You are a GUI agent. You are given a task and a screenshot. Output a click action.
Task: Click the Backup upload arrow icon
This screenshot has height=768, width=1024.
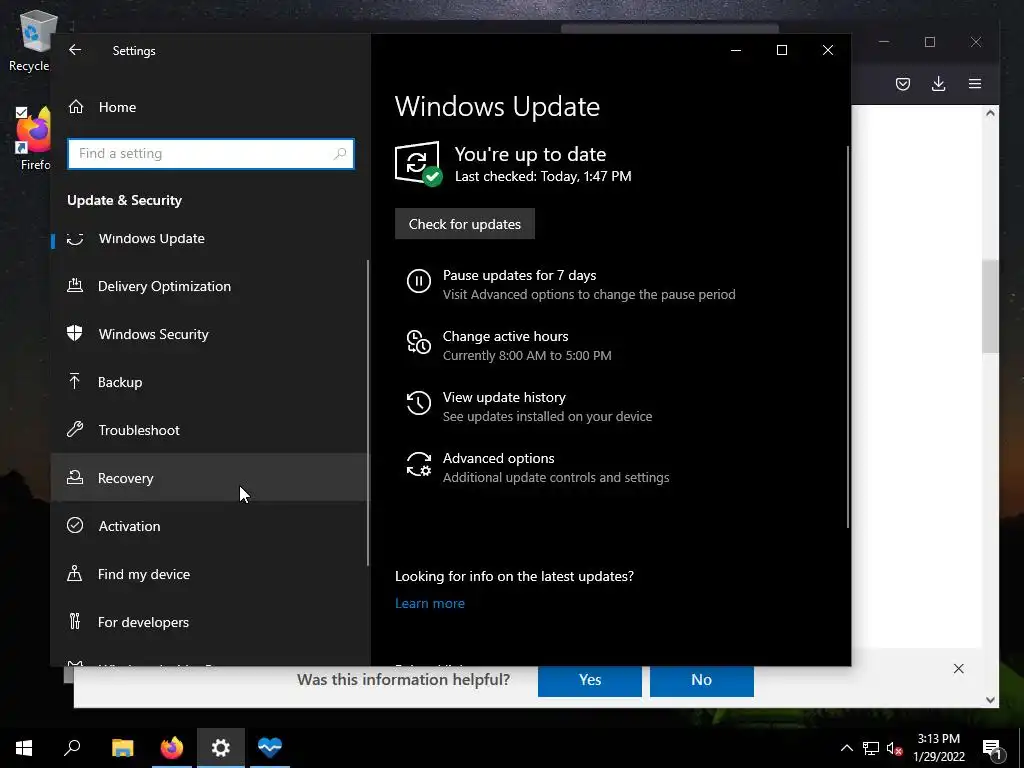[74, 381]
